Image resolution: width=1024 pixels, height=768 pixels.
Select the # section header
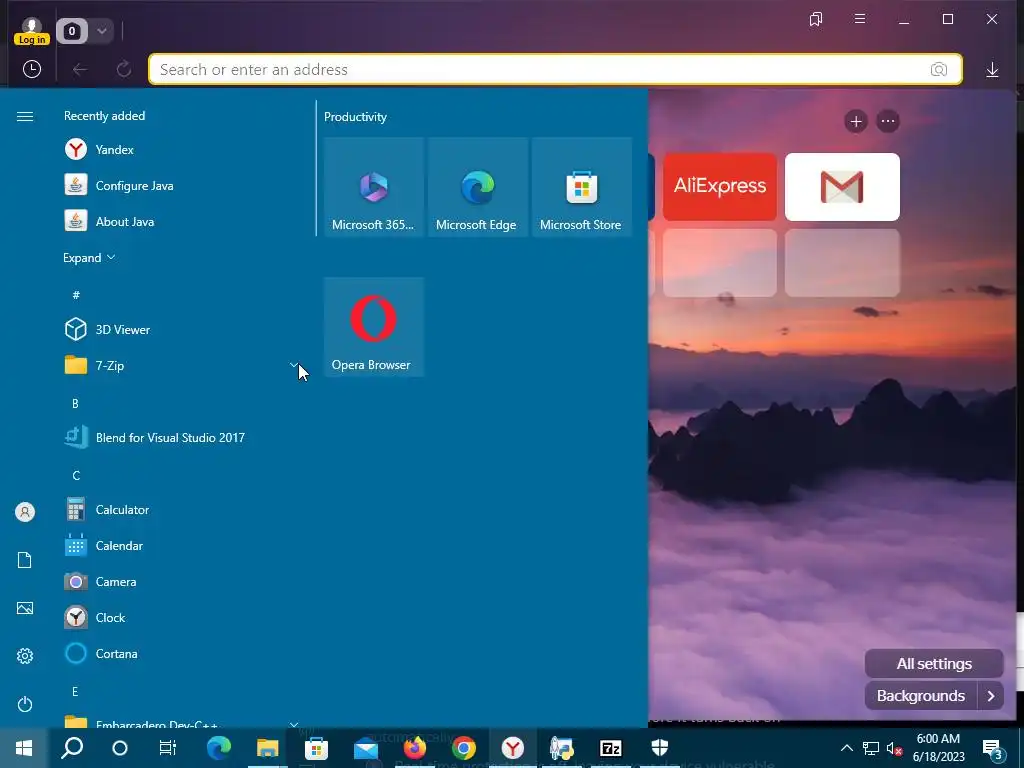[x=76, y=295]
